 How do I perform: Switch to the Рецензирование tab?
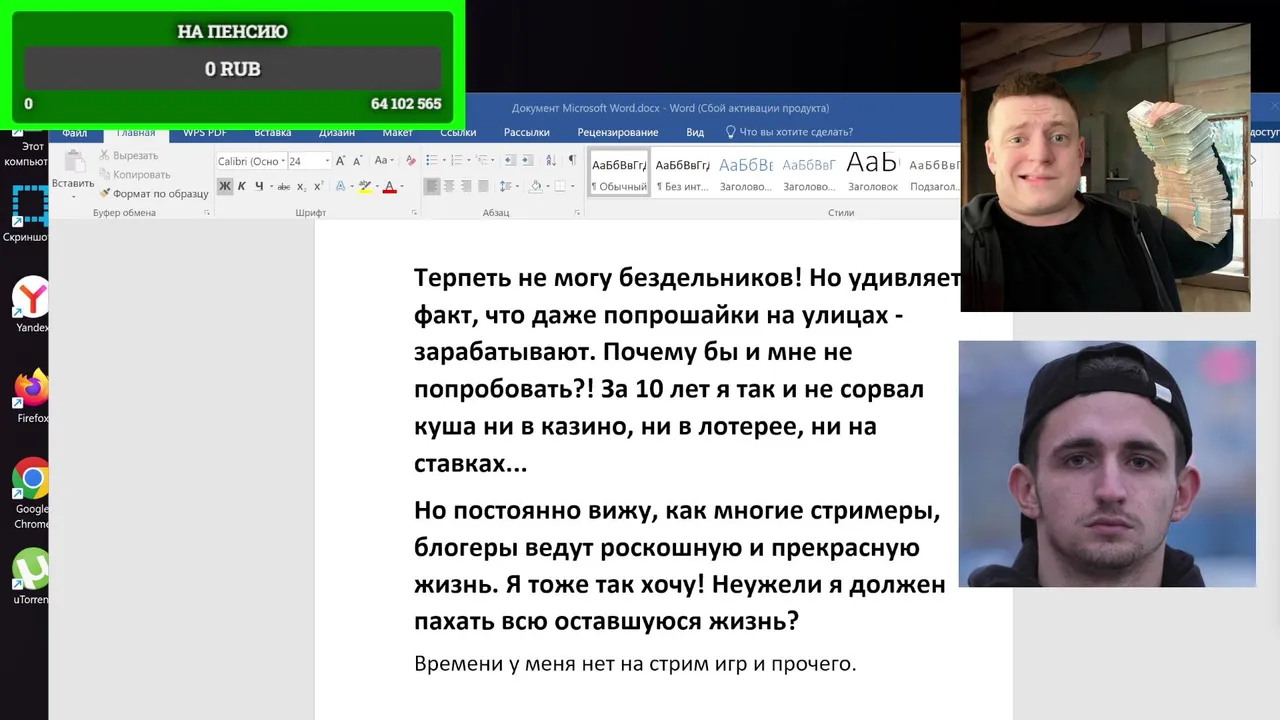pyautogui.click(x=618, y=132)
